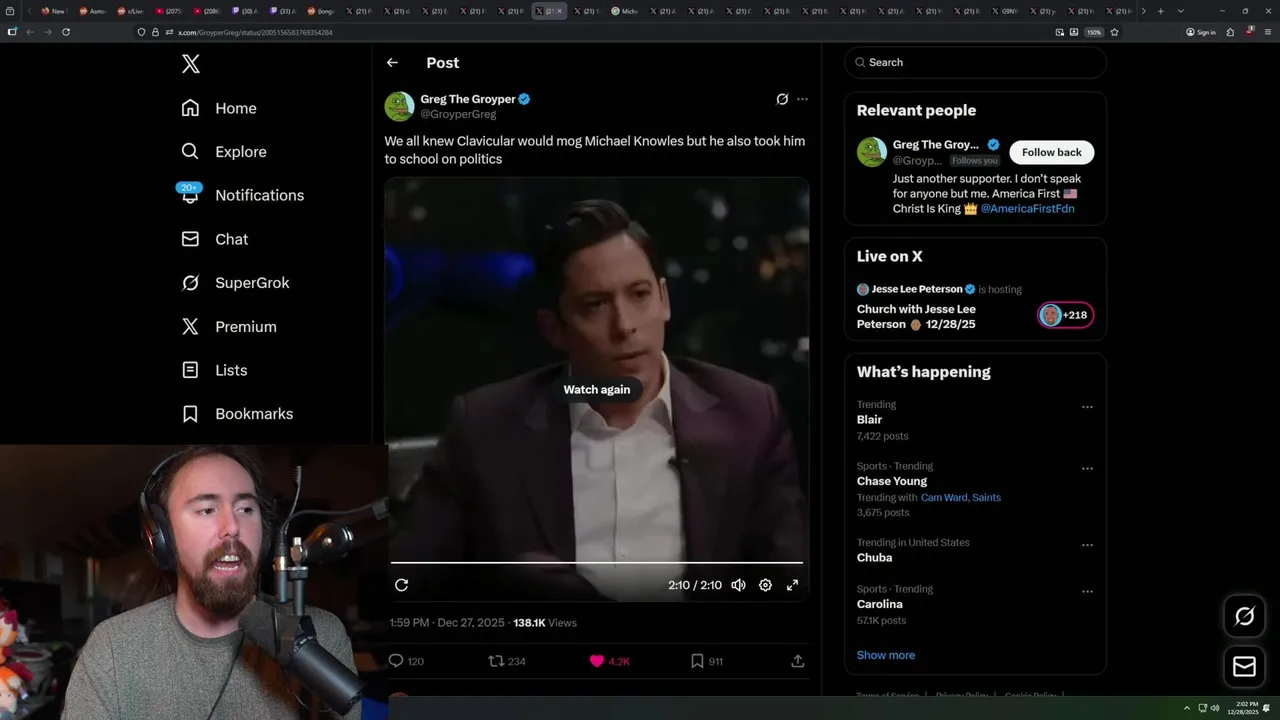Click the X Search field
1280x720 pixels.
975,62
